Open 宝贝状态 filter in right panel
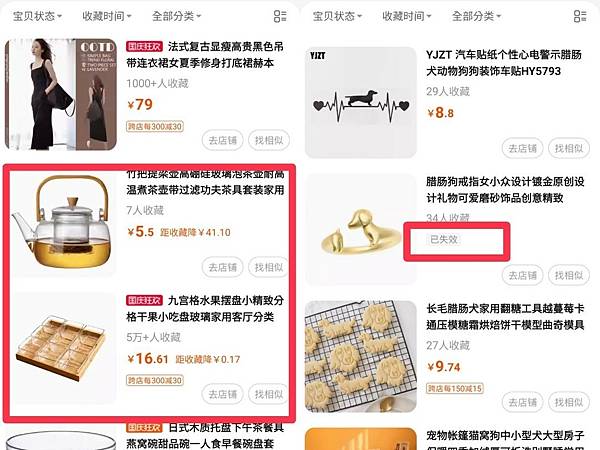The width and height of the screenshot is (600, 450). point(337,16)
